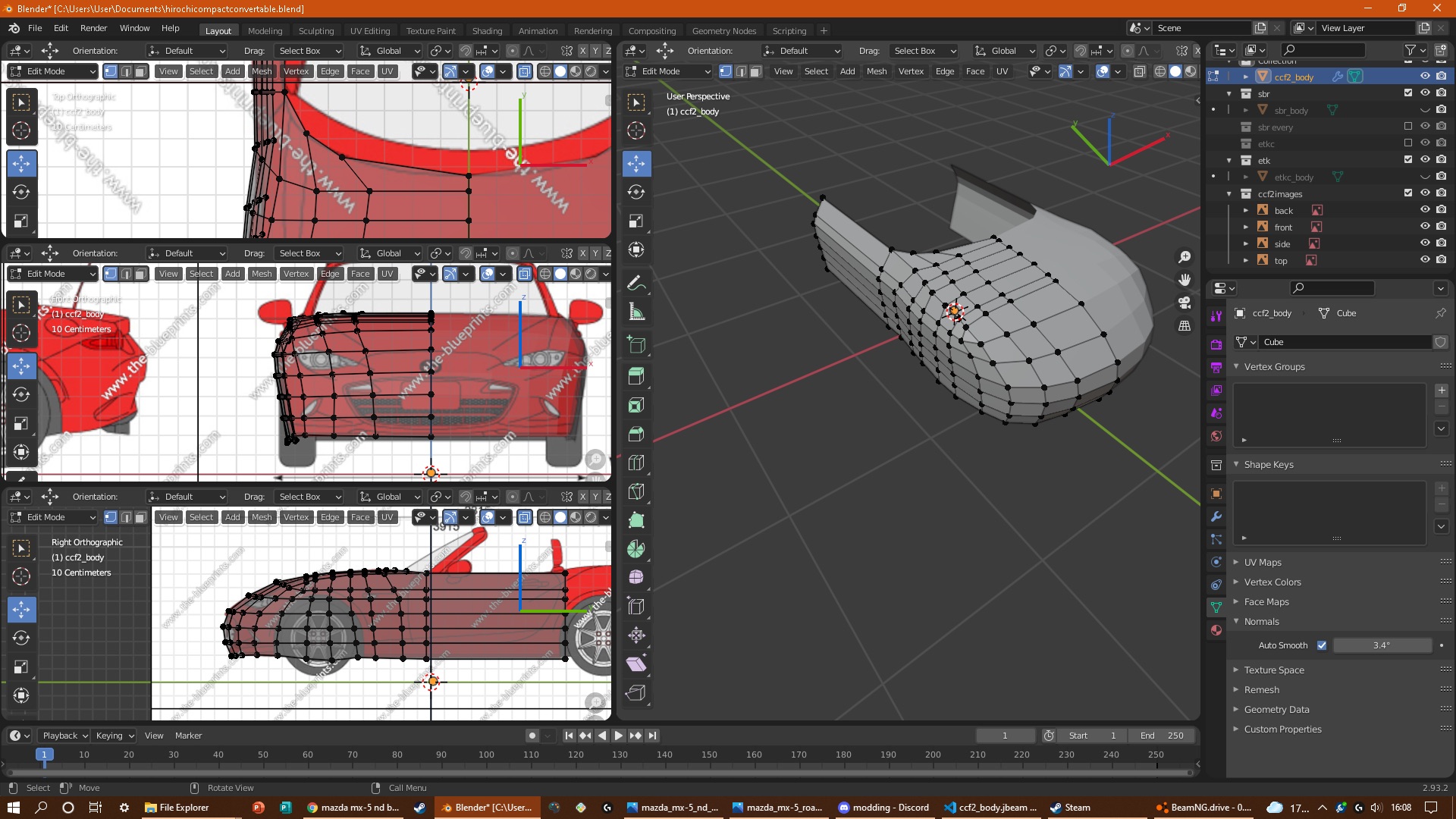This screenshot has height=819, width=1456.
Task: Toggle the Auto Smooth checkbox
Action: [x=1322, y=645]
